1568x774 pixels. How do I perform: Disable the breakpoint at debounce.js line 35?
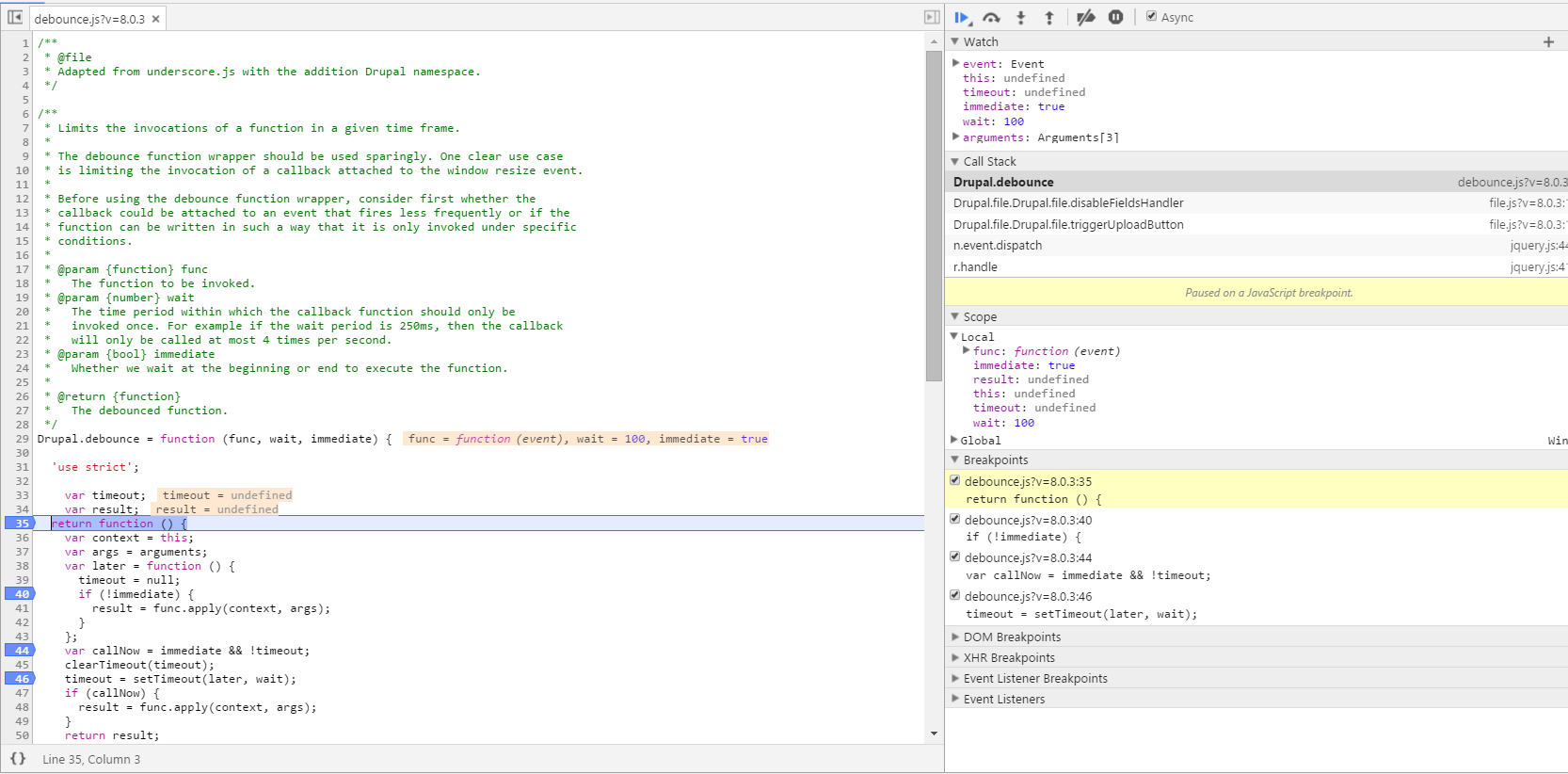(955, 480)
